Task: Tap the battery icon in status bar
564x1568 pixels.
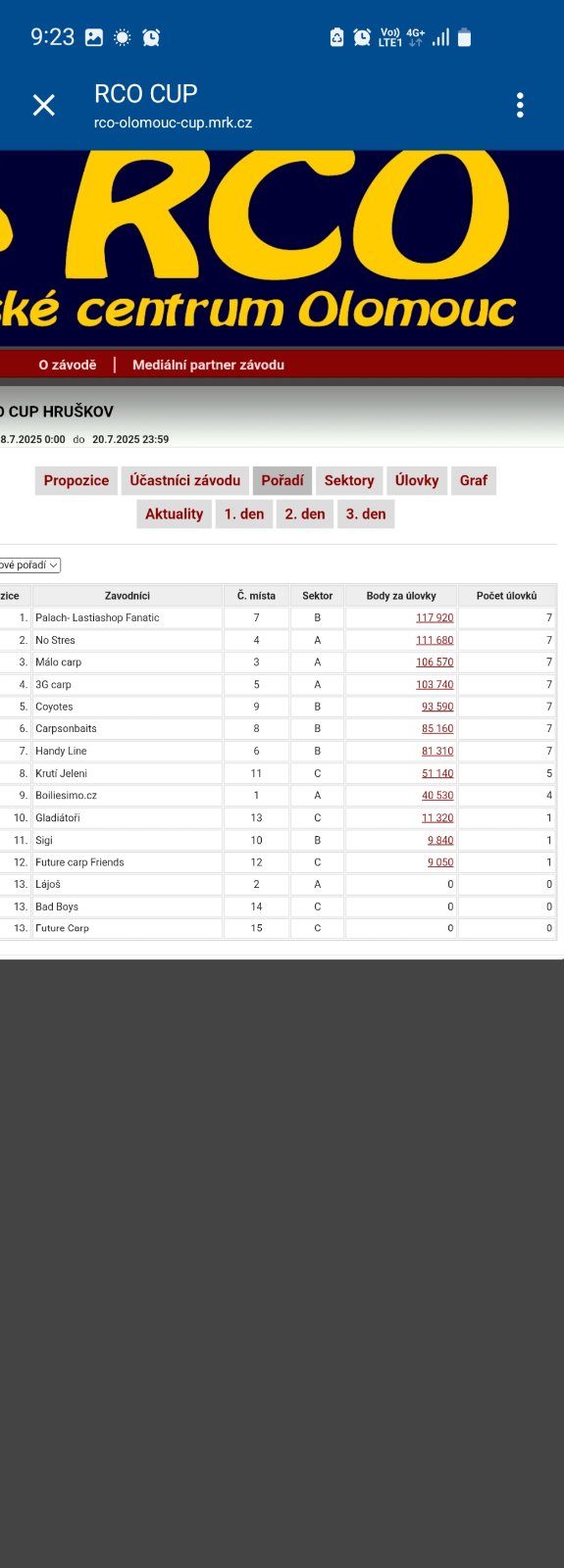Action: (465, 37)
